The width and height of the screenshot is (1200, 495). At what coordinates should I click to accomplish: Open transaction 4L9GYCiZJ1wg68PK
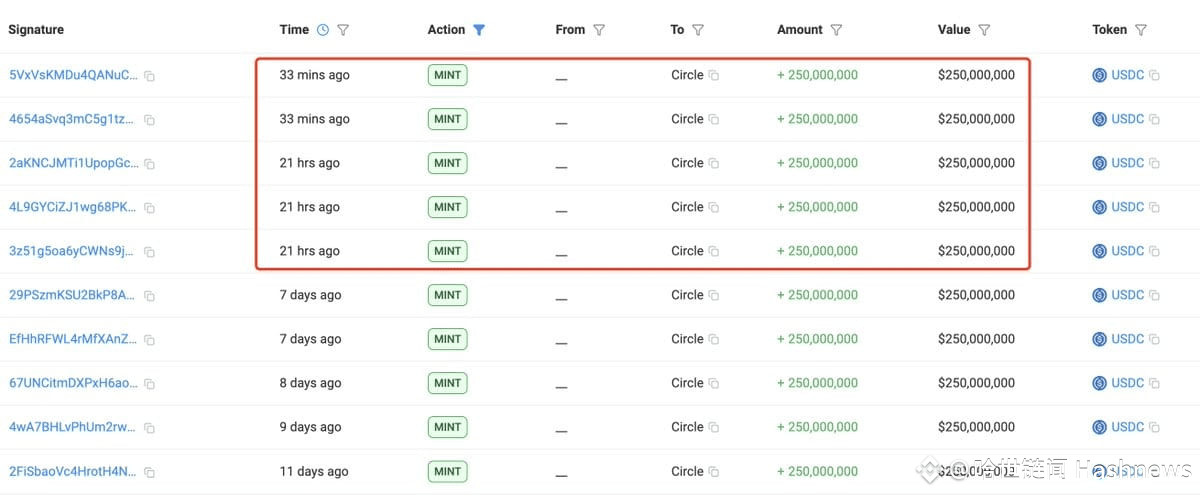71,207
